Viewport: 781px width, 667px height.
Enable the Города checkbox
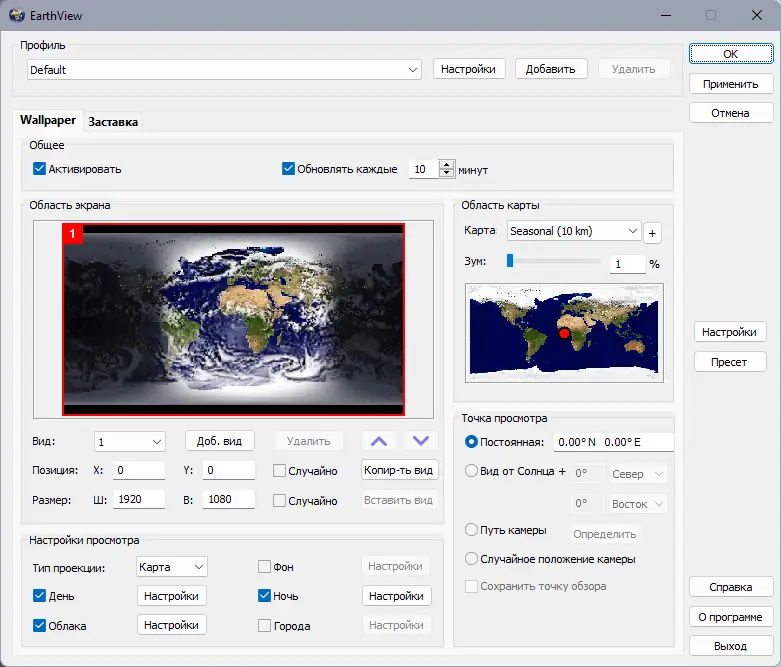tap(265, 626)
